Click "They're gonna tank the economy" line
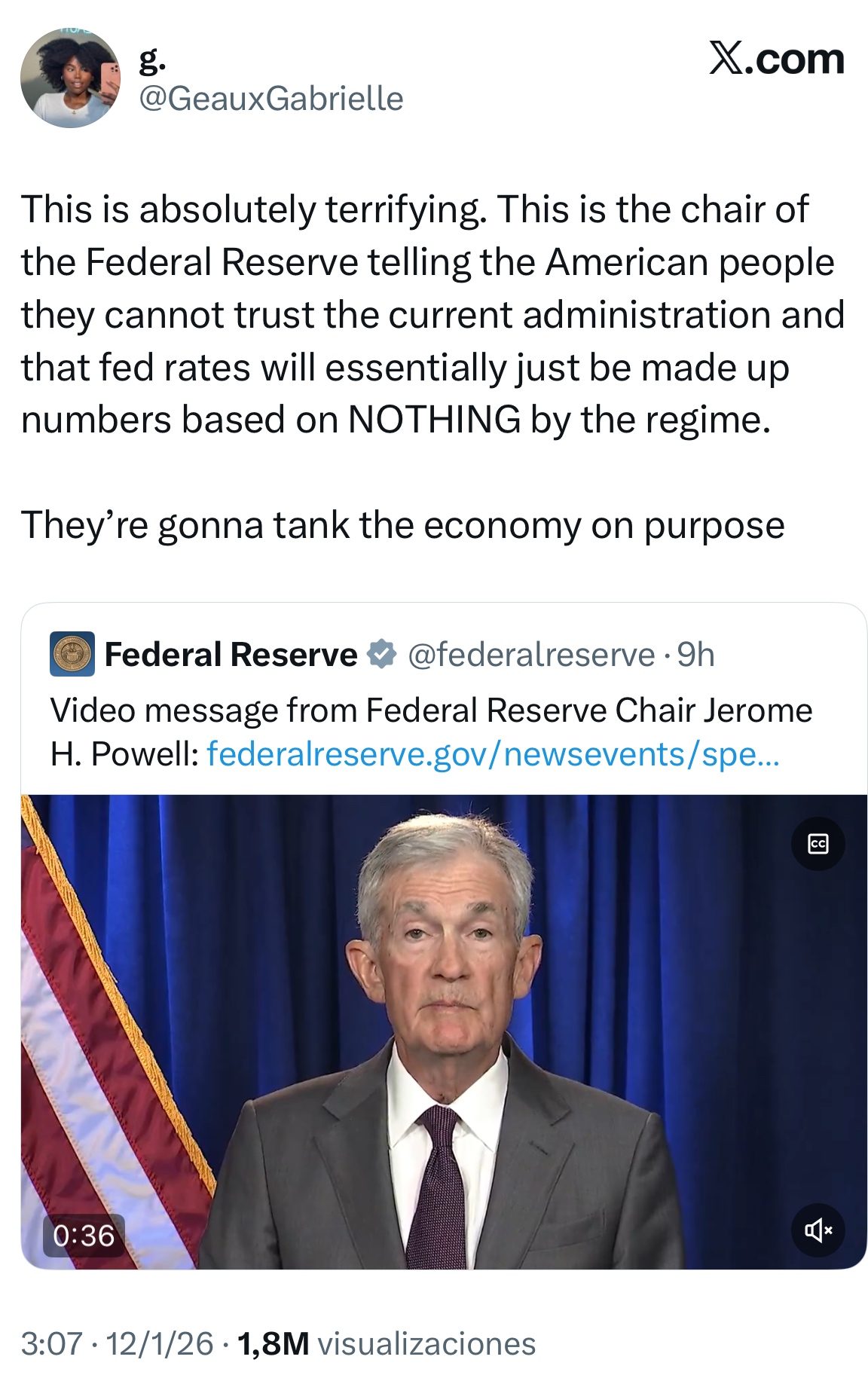The image size is (868, 1375). (402, 525)
